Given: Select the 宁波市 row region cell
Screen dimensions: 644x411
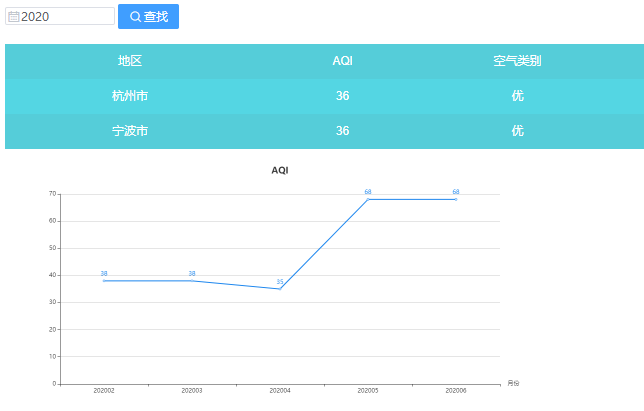Looking at the screenshot, I should [x=130, y=131].
